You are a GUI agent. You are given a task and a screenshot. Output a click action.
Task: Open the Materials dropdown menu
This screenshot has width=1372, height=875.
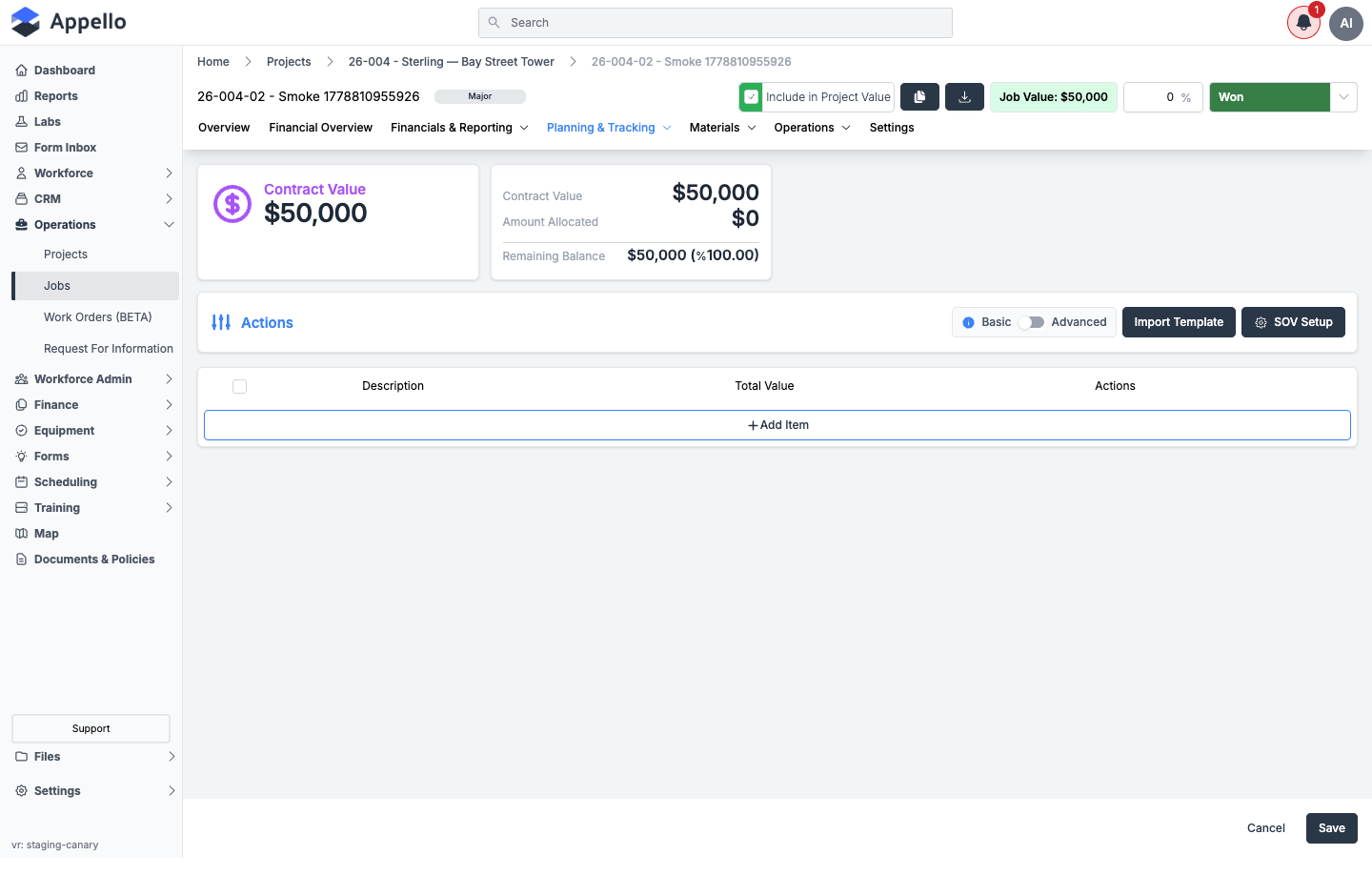click(x=722, y=128)
